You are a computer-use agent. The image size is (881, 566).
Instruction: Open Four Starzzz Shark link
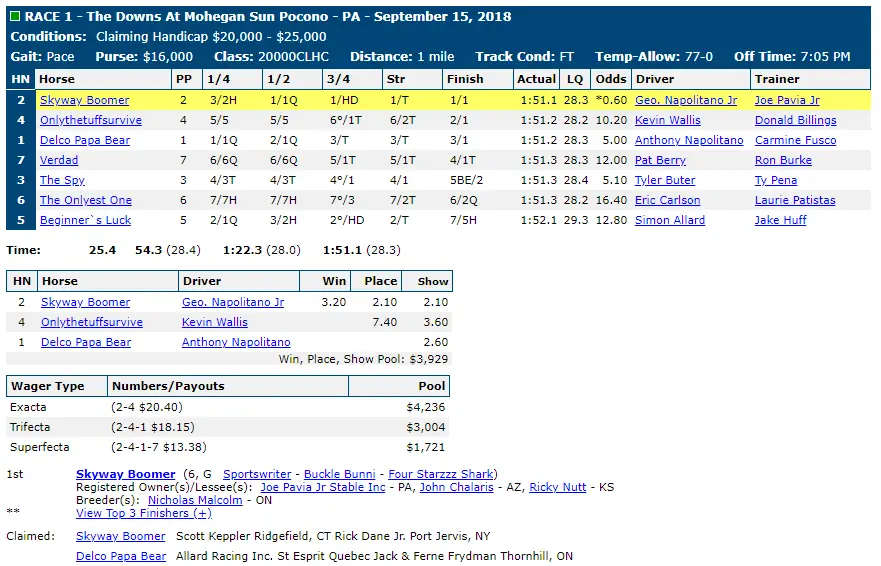(440, 474)
